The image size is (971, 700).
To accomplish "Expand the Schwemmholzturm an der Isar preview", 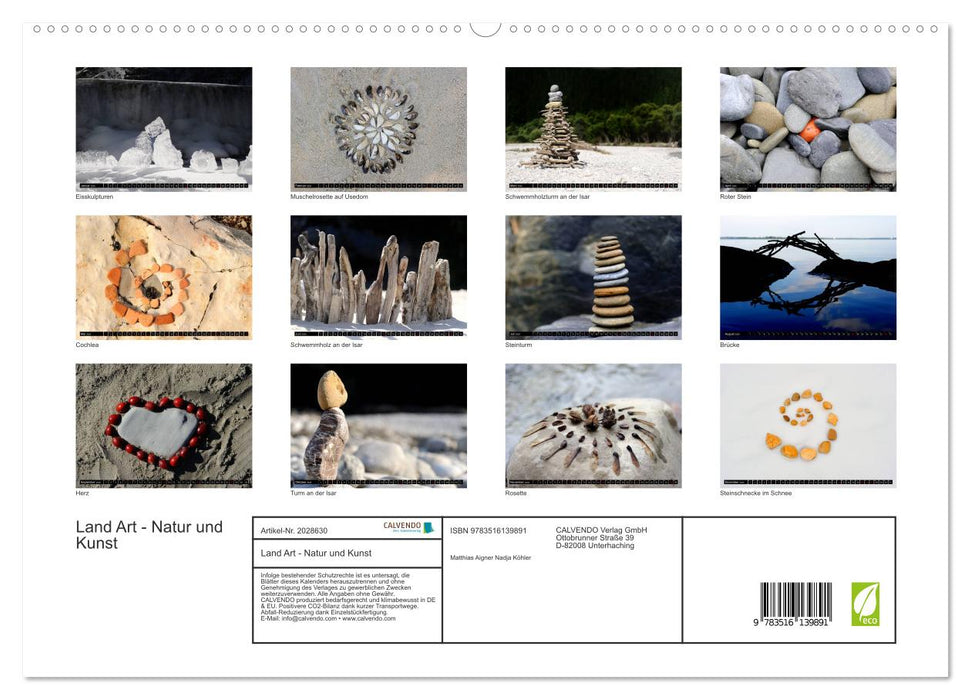I will pyautogui.click(x=592, y=128).
